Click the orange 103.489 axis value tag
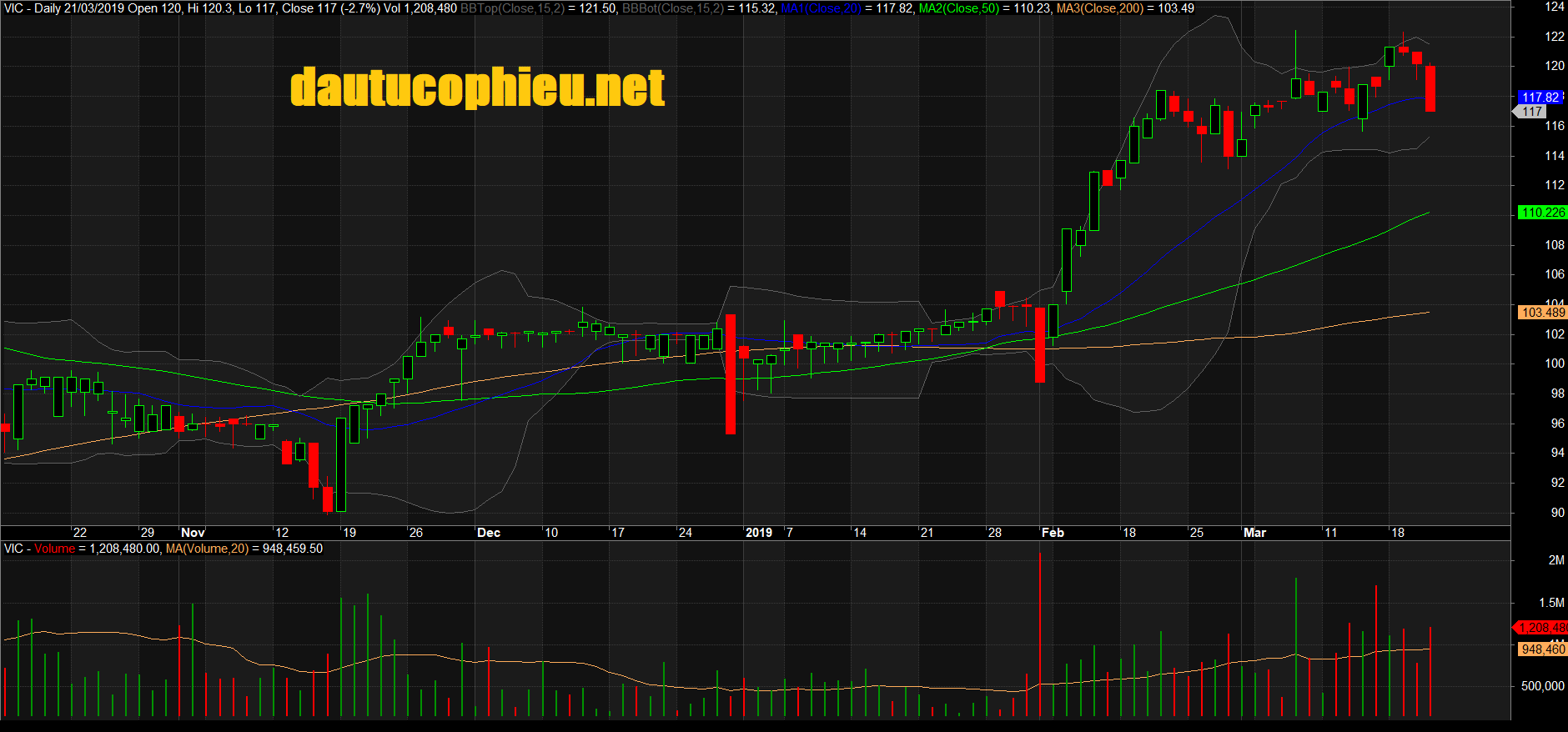Screen dimensions: 1568x732 tap(1542, 313)
